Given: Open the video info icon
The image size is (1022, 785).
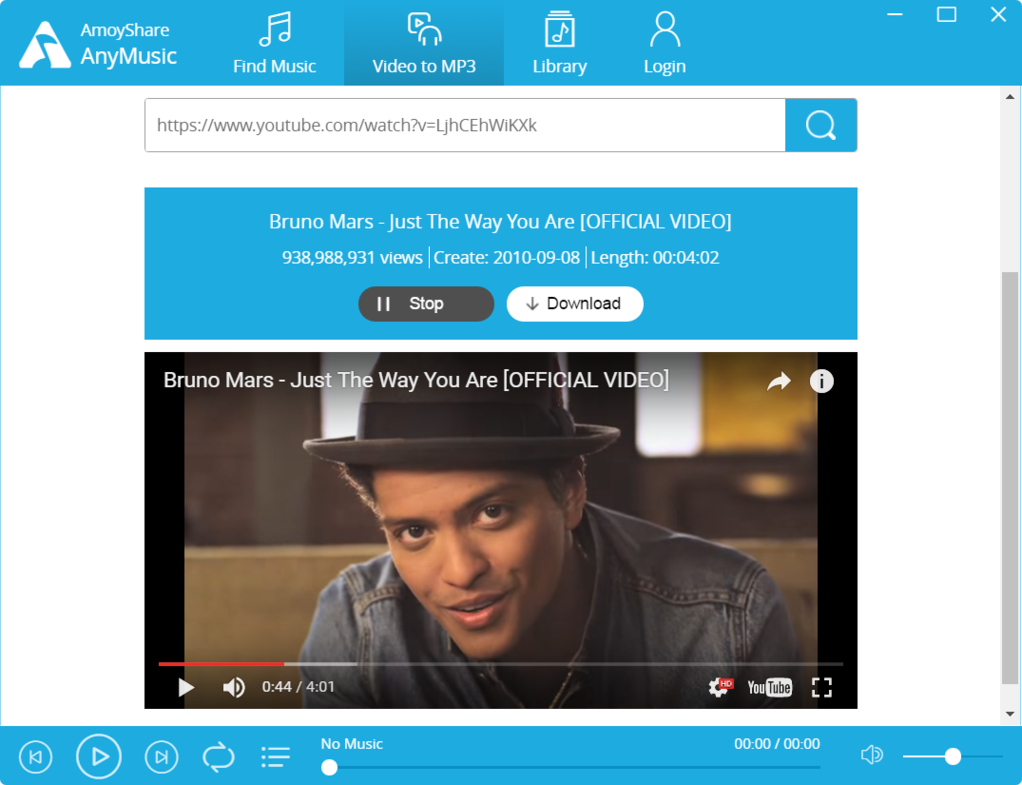Looking at the screenshot, I should tap(821, 381).
